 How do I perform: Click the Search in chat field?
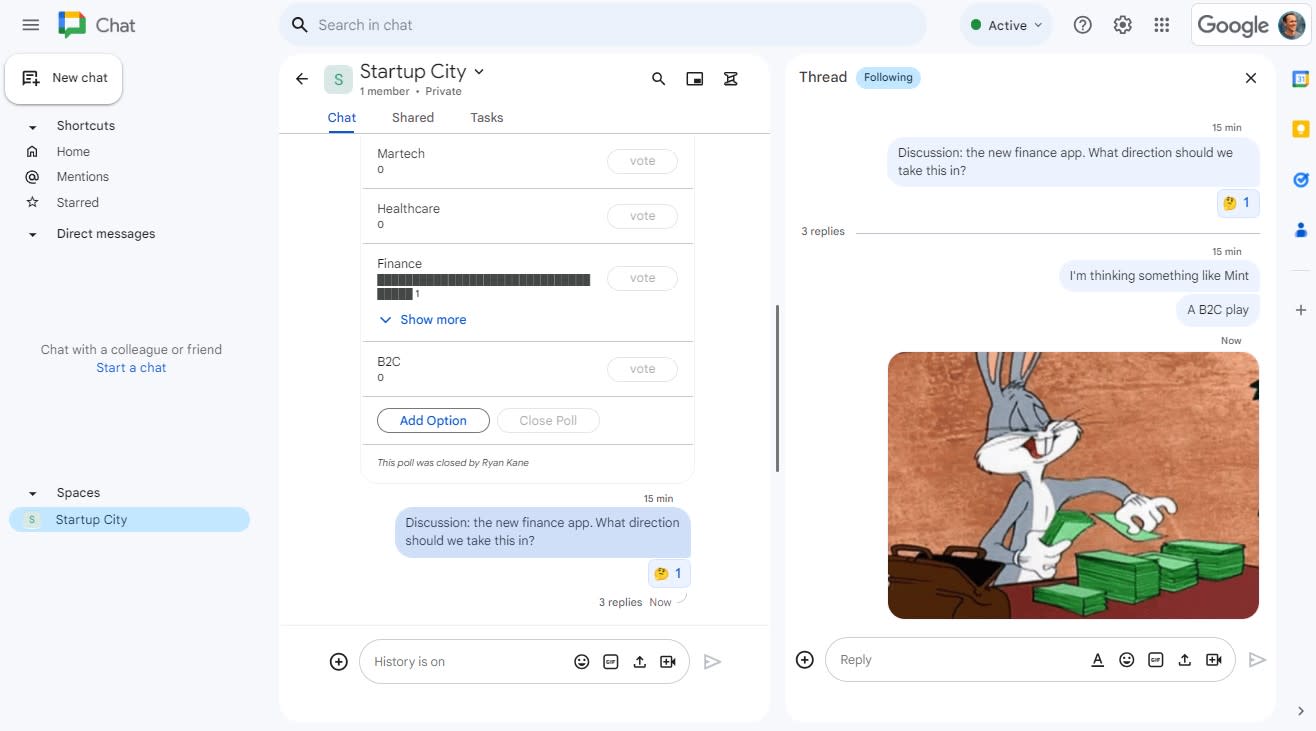pyautogui.click(x=603, y=25)
